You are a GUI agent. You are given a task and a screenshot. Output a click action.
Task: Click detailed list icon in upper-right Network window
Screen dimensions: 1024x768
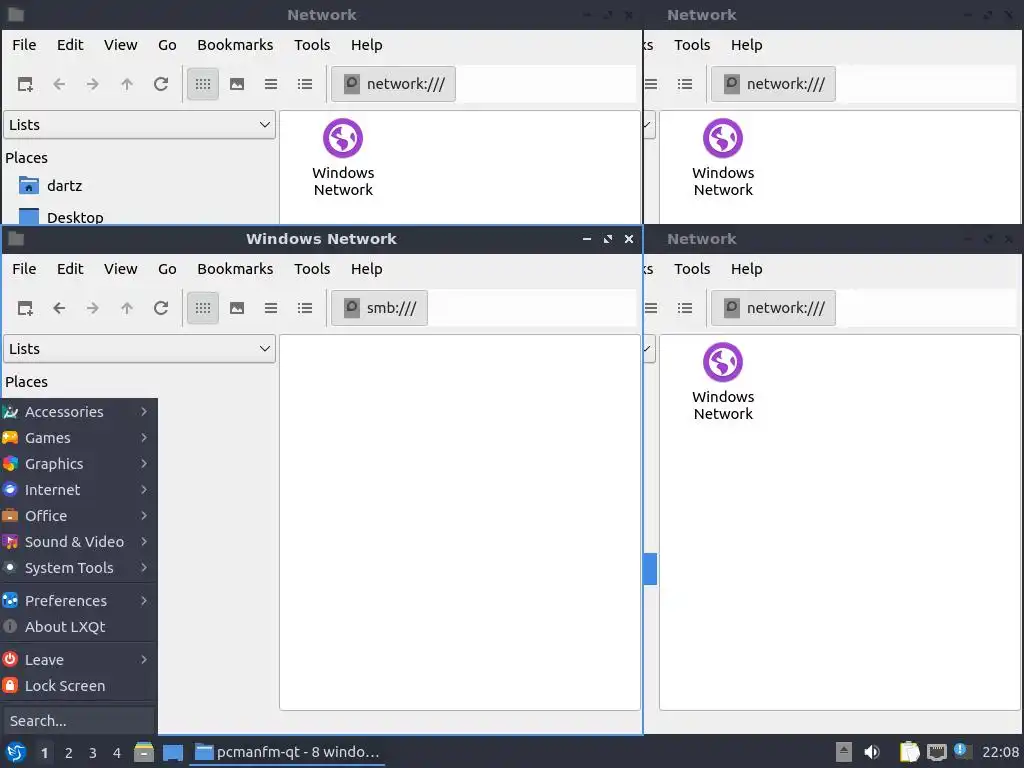click(685, 84)
